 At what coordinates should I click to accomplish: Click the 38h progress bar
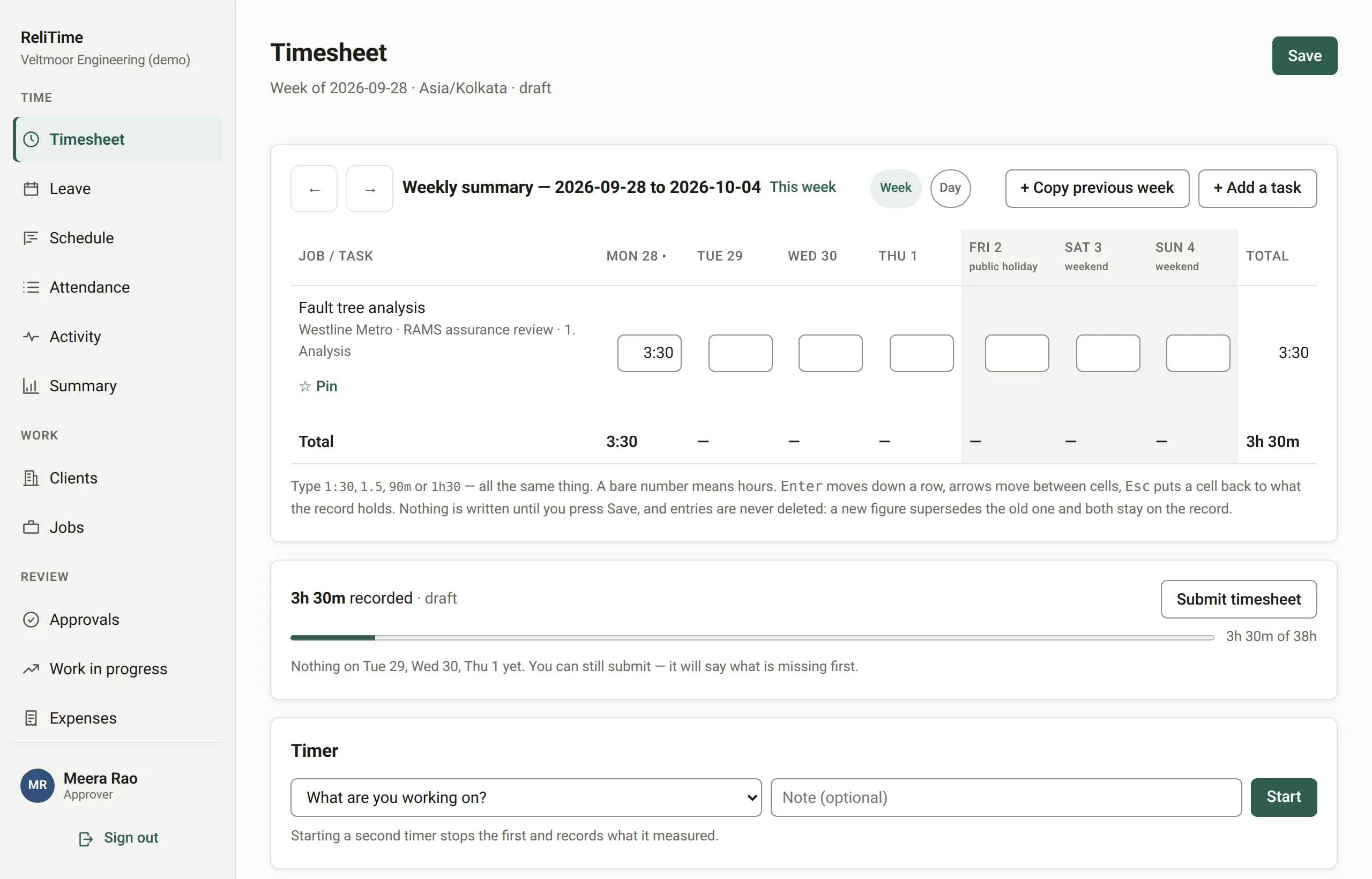[x=752, y=638]
